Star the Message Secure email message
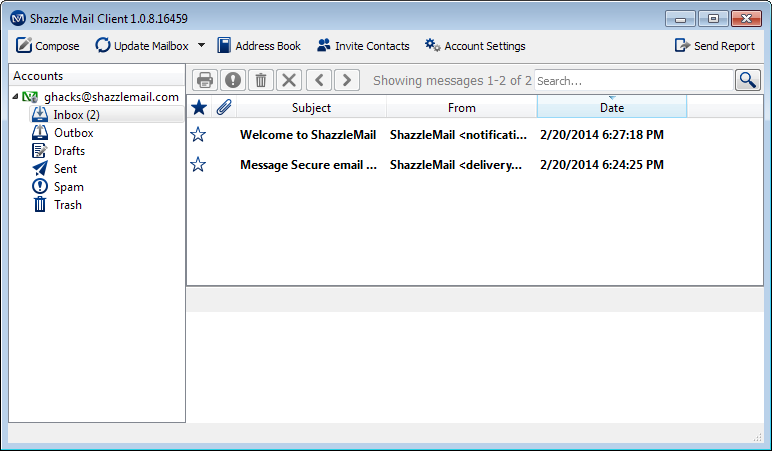Screen dimensions: 772x451 tap(198, 165)
